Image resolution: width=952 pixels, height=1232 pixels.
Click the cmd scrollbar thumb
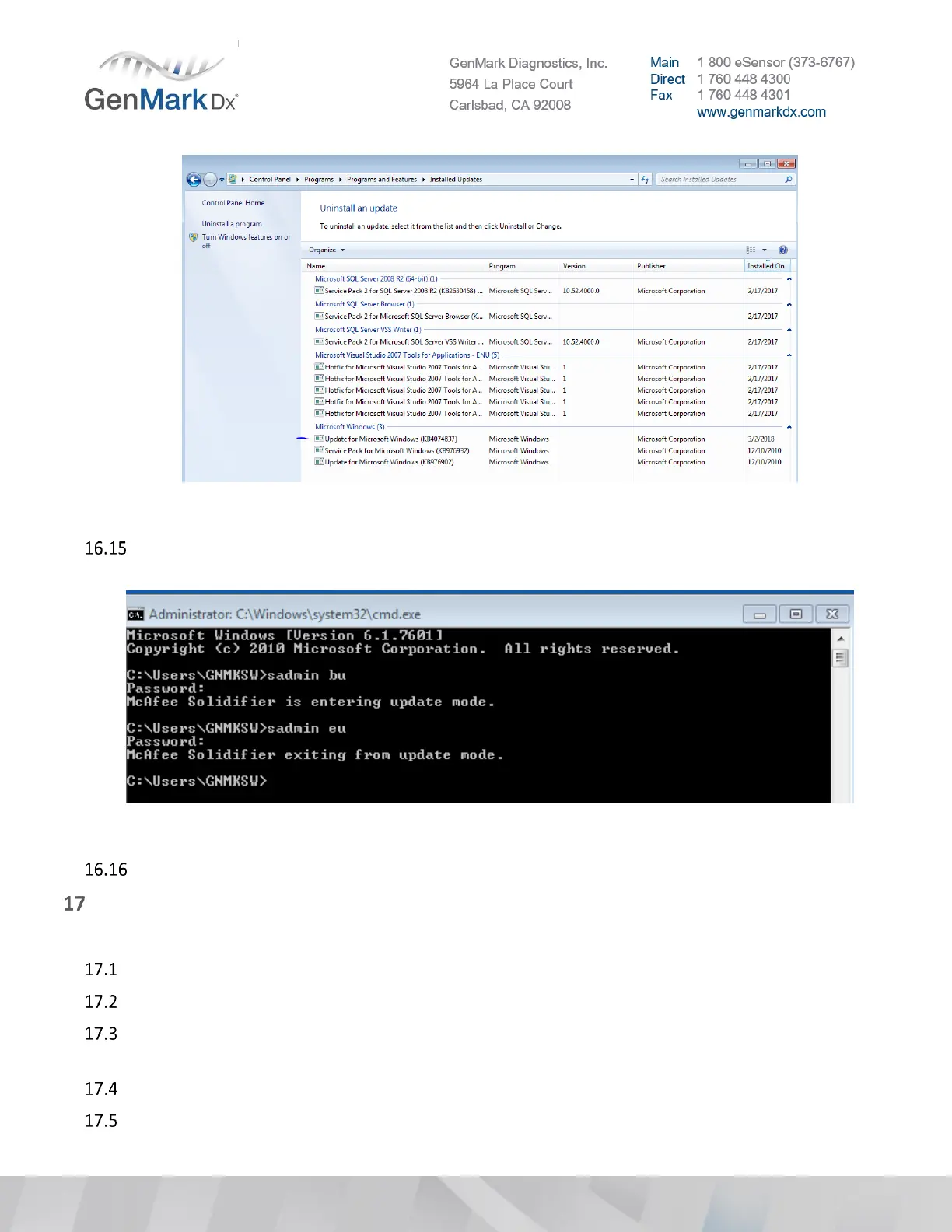[840, 658]
